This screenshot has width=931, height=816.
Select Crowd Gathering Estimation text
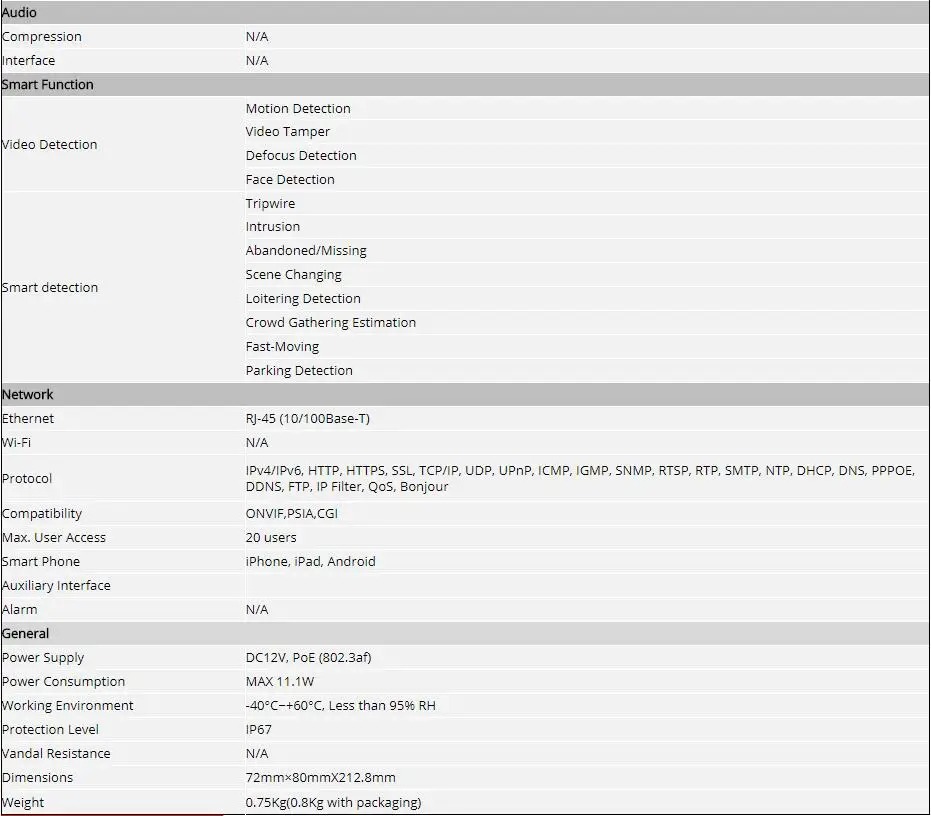coord(331,322)
